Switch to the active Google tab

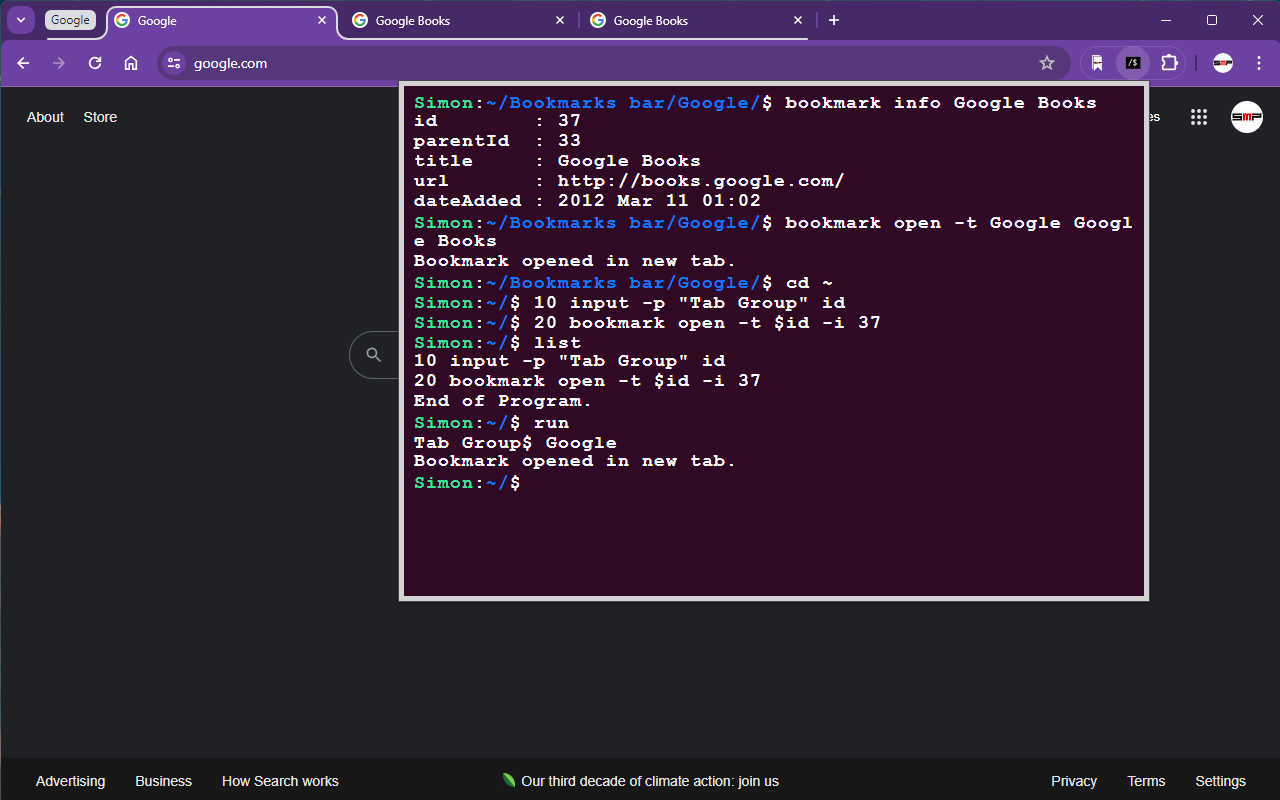click(221, 20)
